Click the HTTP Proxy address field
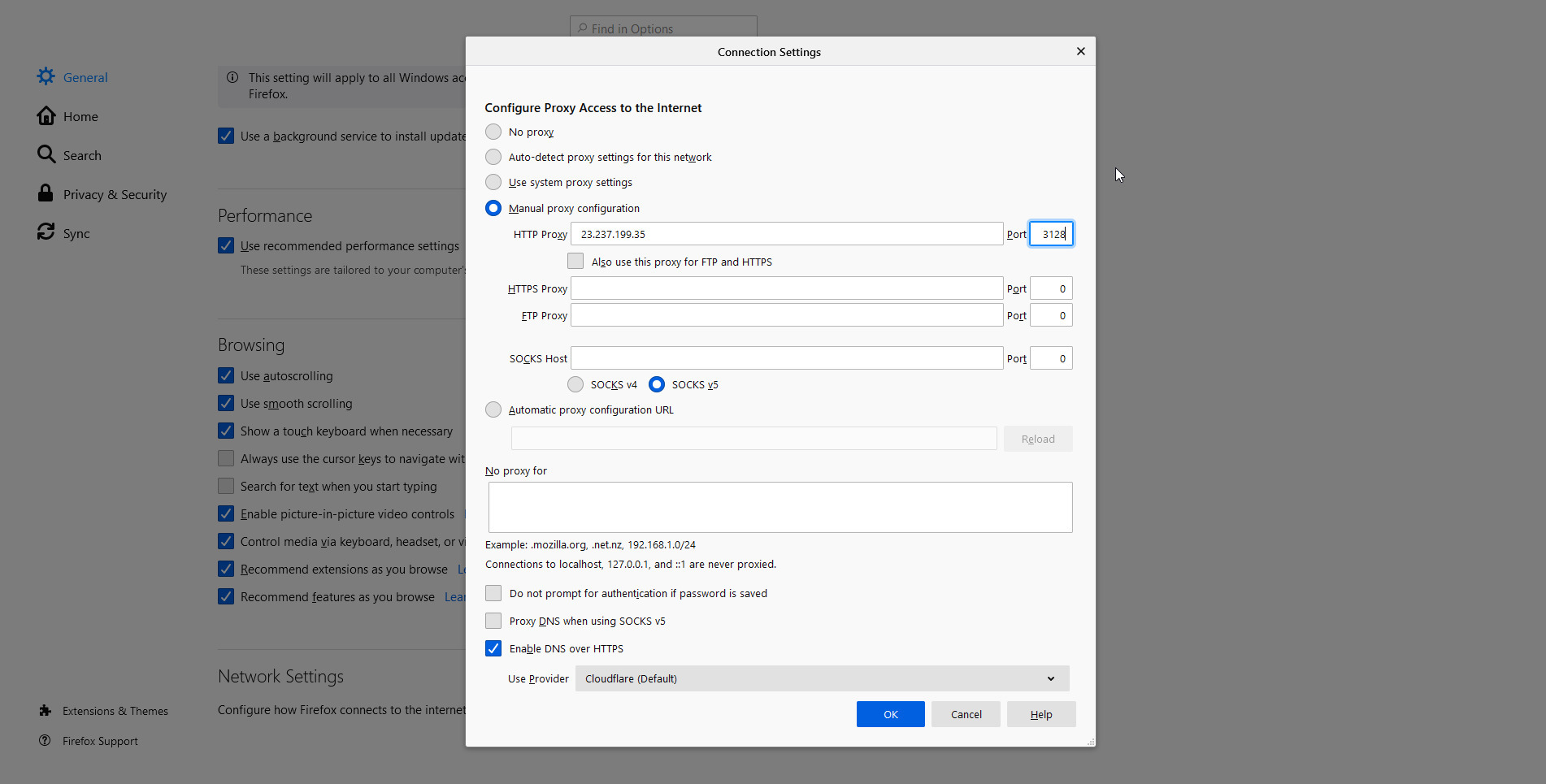1546x784 pixels. [x=786, y=234]
